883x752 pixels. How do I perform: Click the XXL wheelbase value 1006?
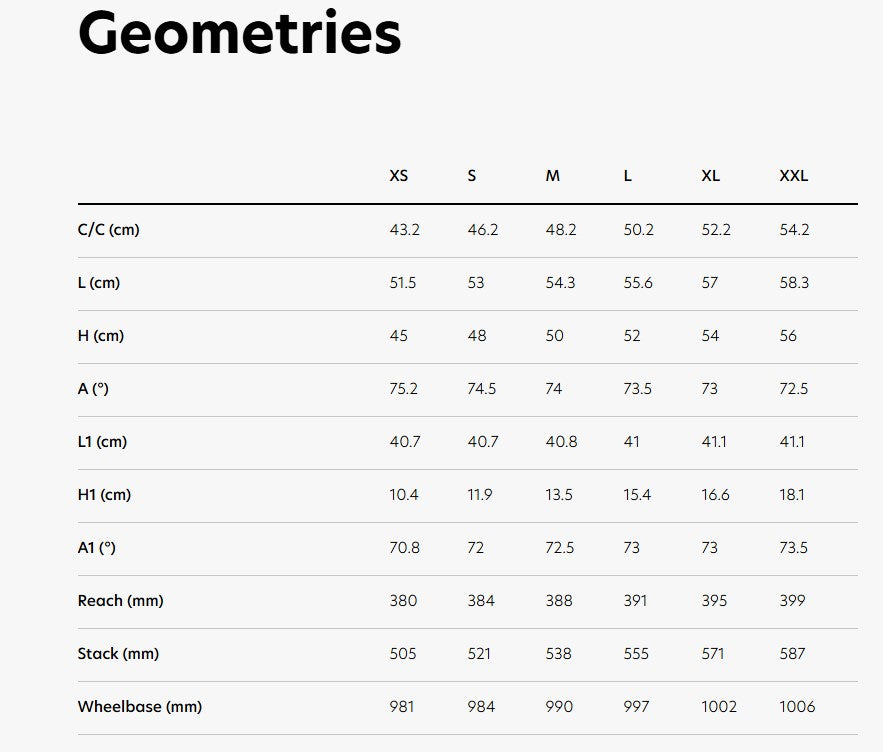(797, 706)
